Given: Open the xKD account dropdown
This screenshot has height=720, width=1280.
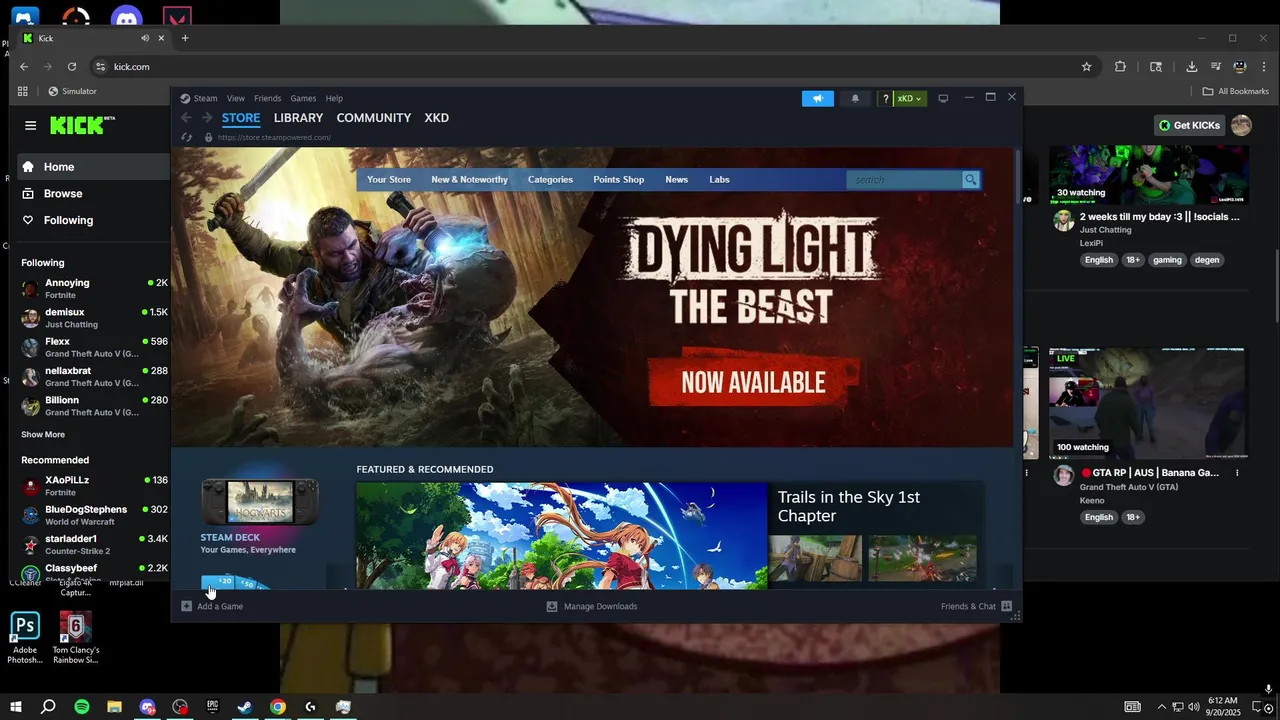Looking at the screenshot, I should 909,98.
